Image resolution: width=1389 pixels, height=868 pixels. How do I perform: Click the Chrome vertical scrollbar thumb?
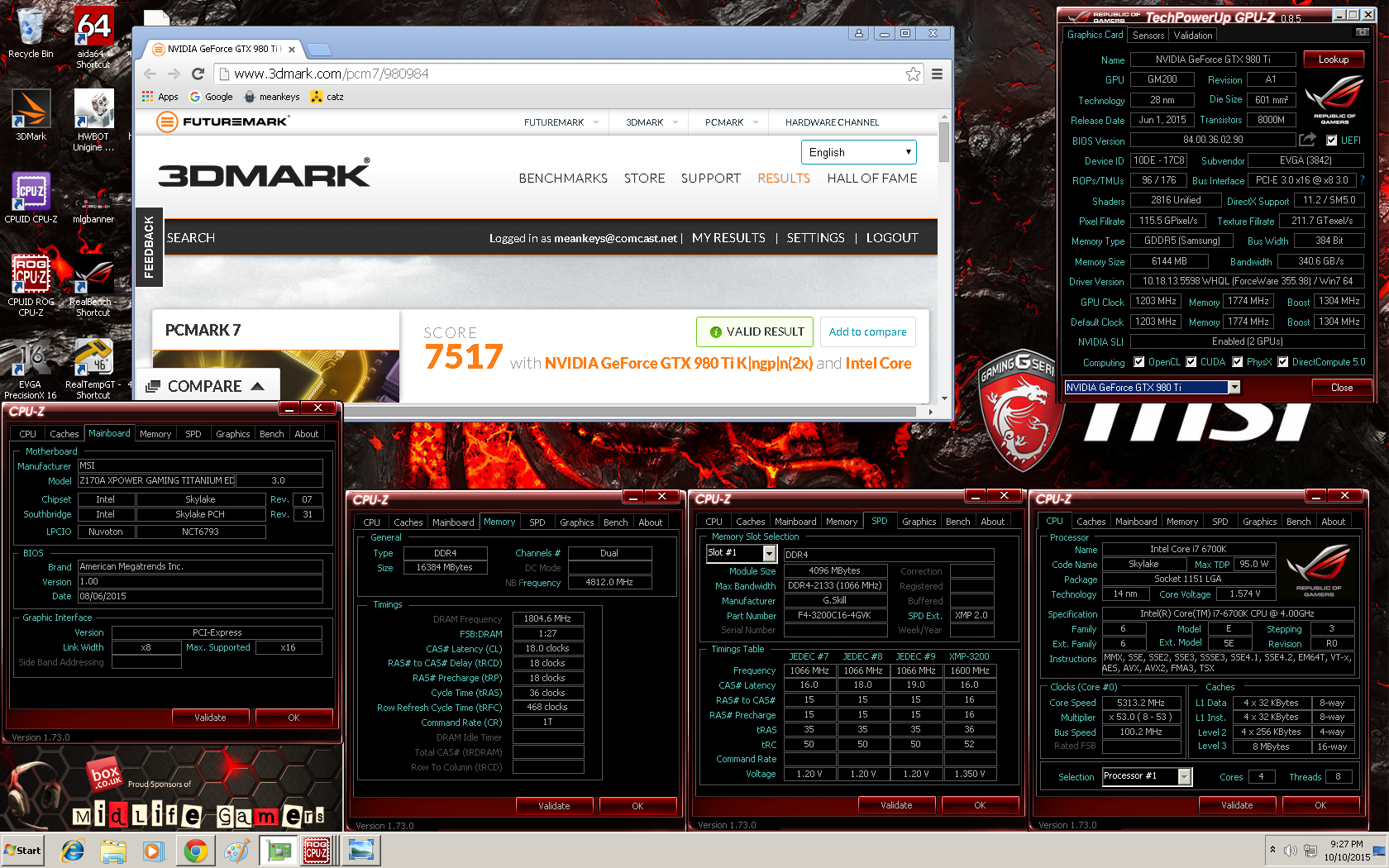pos(943,144)
